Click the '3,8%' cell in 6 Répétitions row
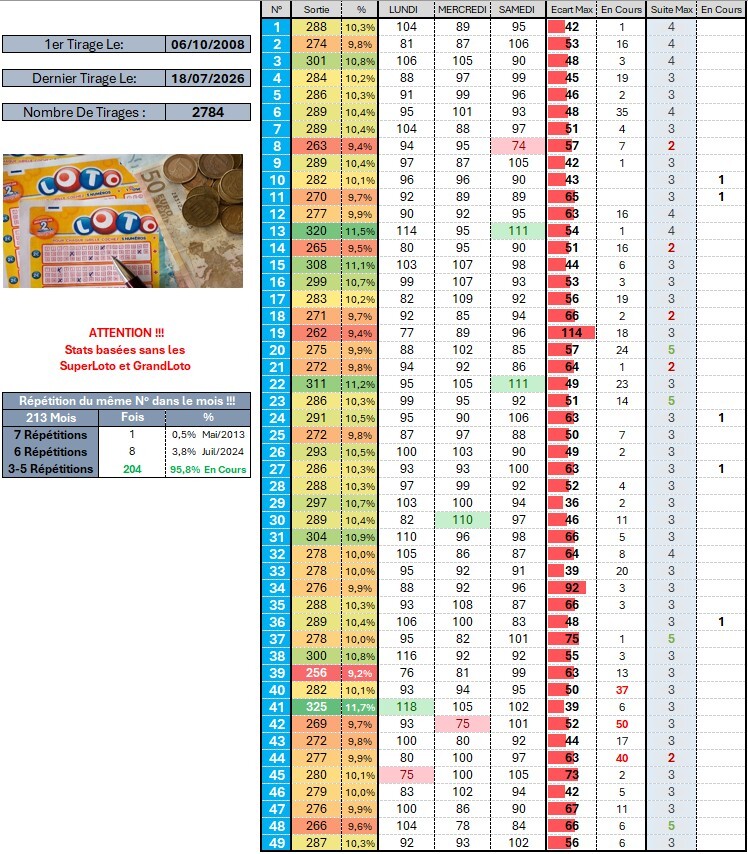Viewport: 748px width, 854px height. pos(183,452)
